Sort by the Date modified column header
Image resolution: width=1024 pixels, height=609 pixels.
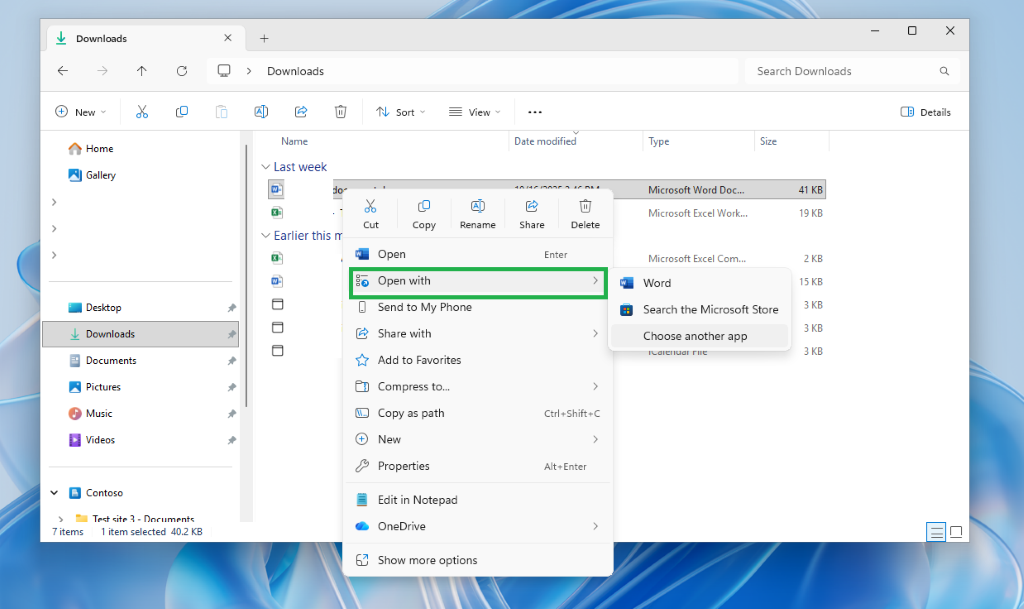545,141
